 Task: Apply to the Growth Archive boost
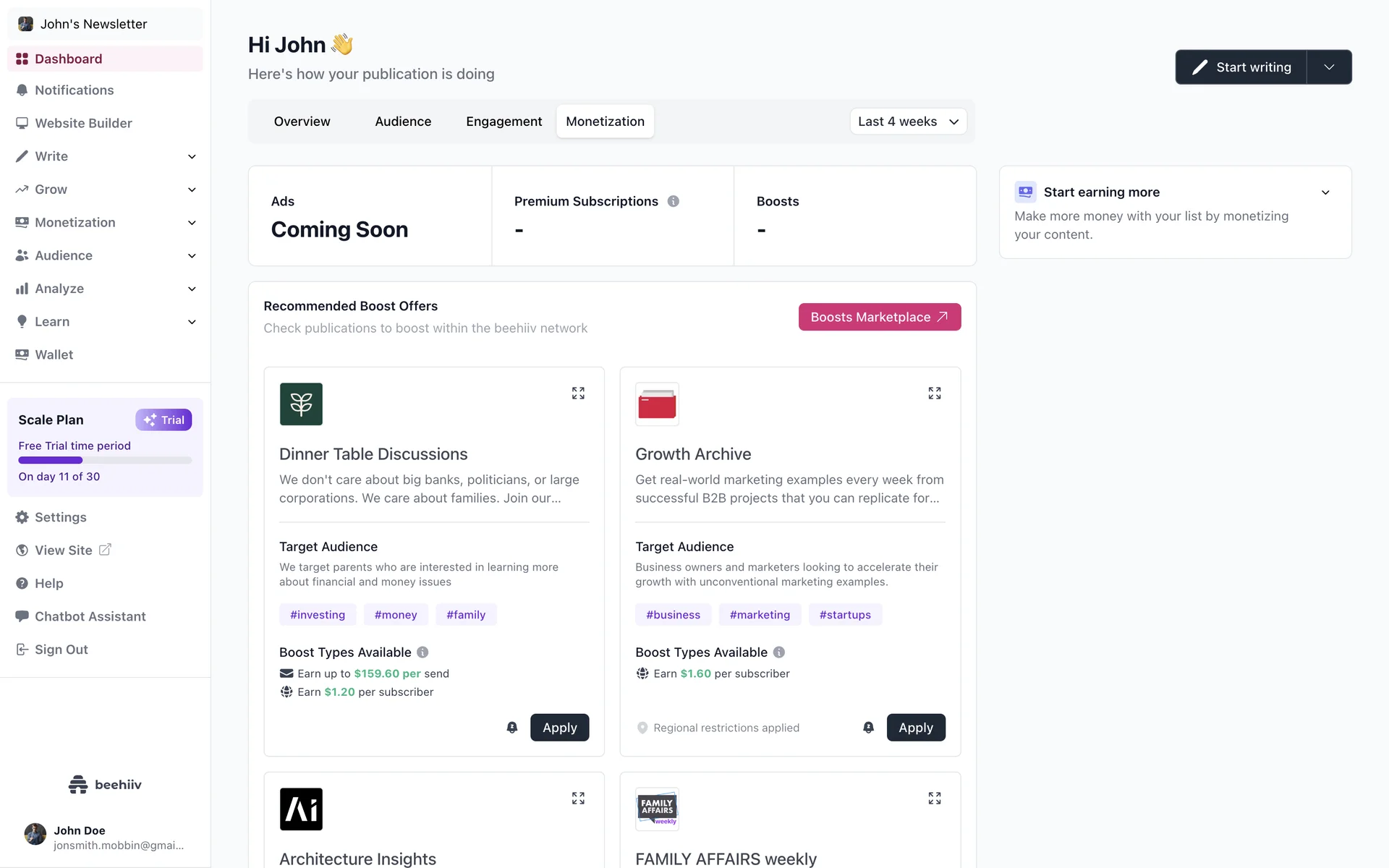(915, 728)
